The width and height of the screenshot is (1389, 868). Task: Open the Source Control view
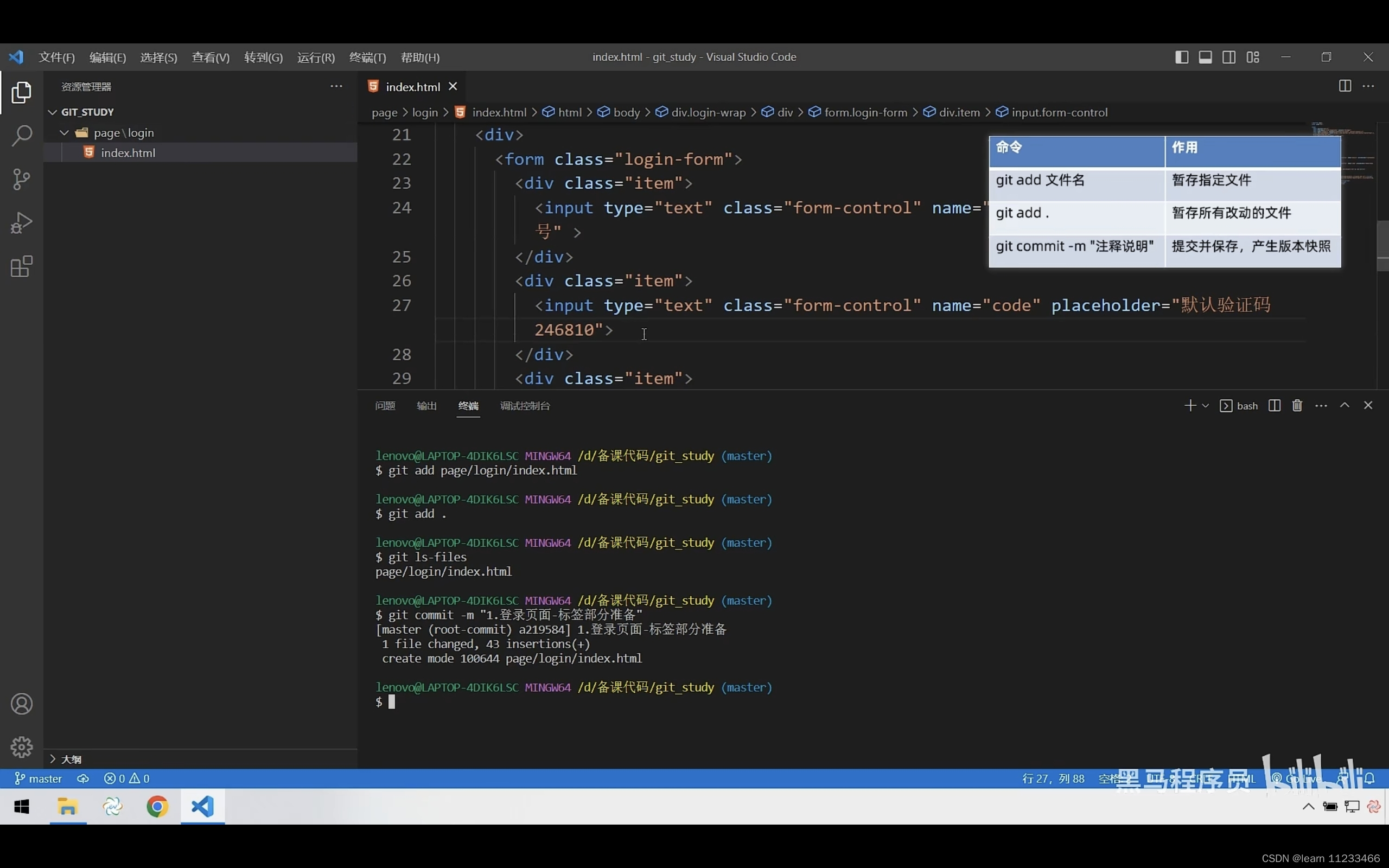pyautogui.click(x=21, y=179)
